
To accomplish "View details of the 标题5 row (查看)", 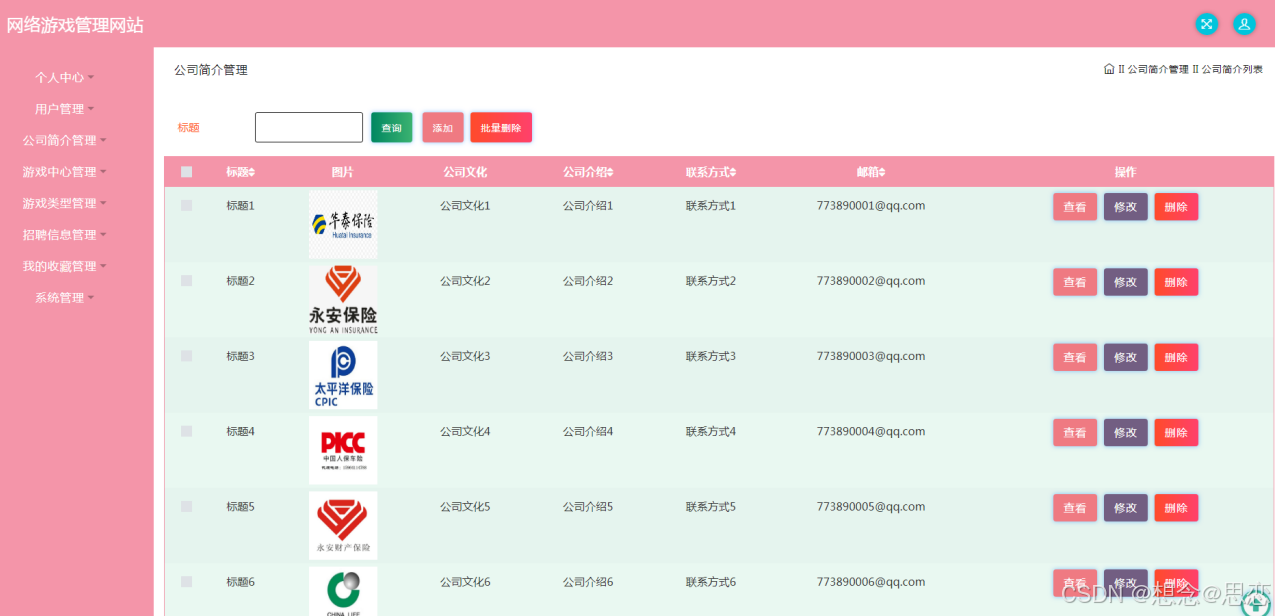I will click(1075, 508).
